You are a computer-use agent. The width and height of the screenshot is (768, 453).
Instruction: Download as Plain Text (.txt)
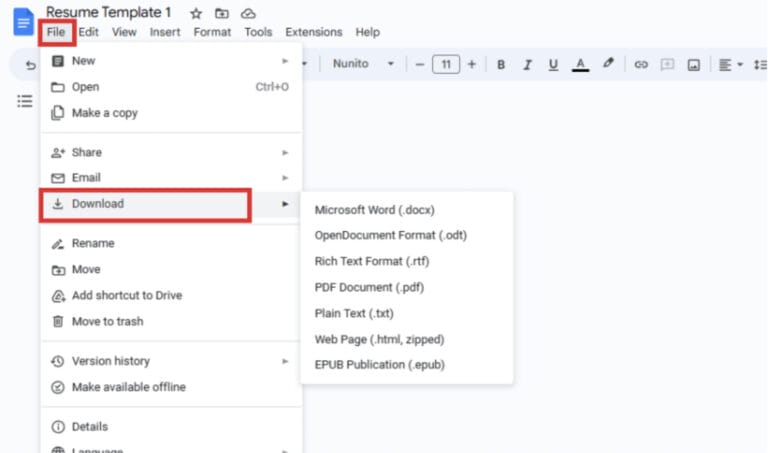point(407,313)
